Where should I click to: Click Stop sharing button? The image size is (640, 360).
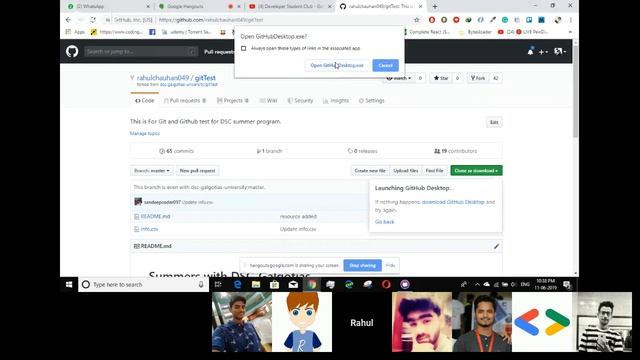click(362, 266)
